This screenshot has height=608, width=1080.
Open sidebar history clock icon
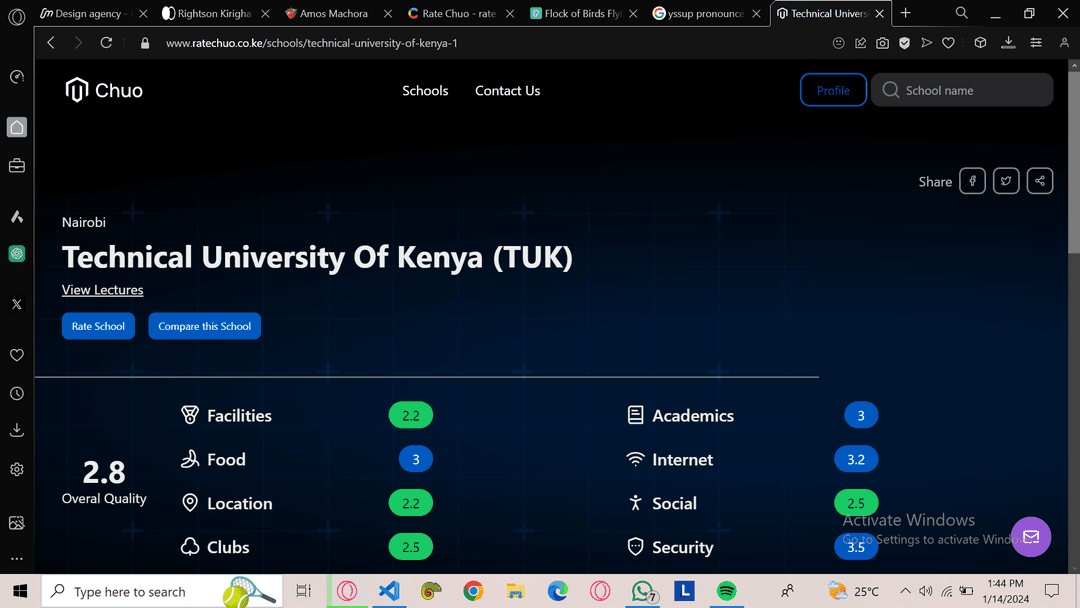(x=17, y=394)
